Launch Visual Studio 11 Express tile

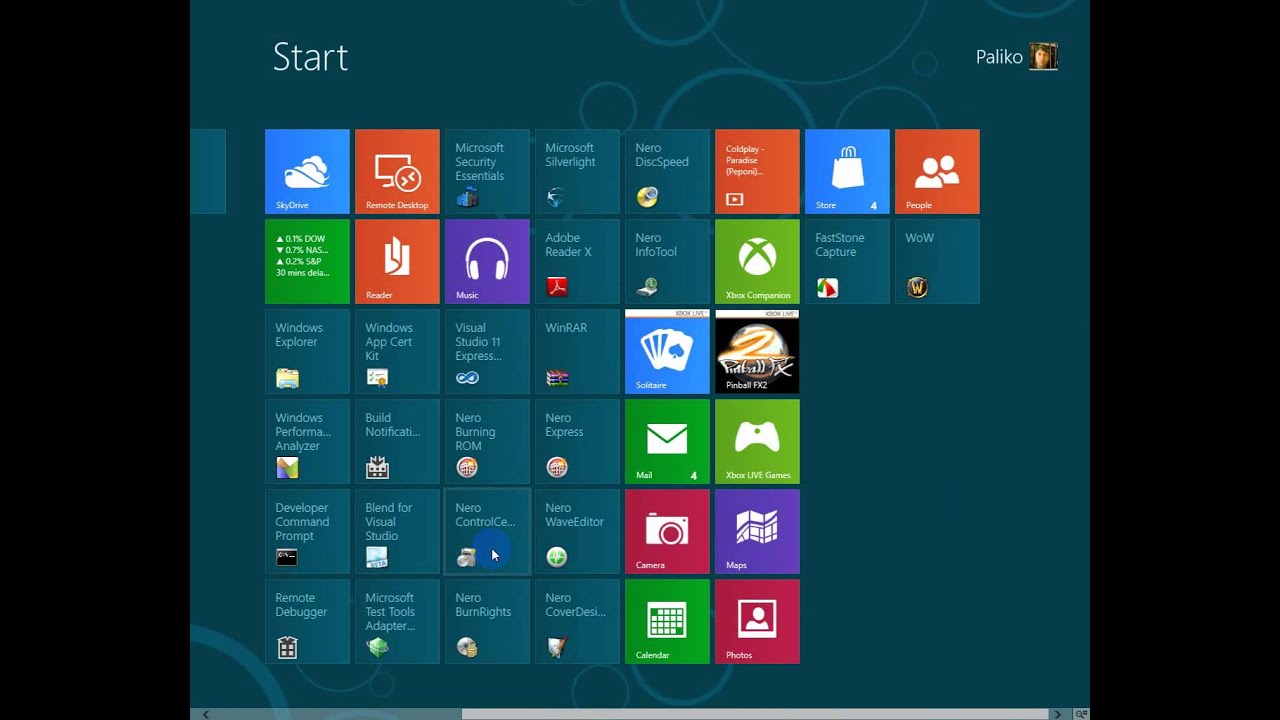pos(487,351)
